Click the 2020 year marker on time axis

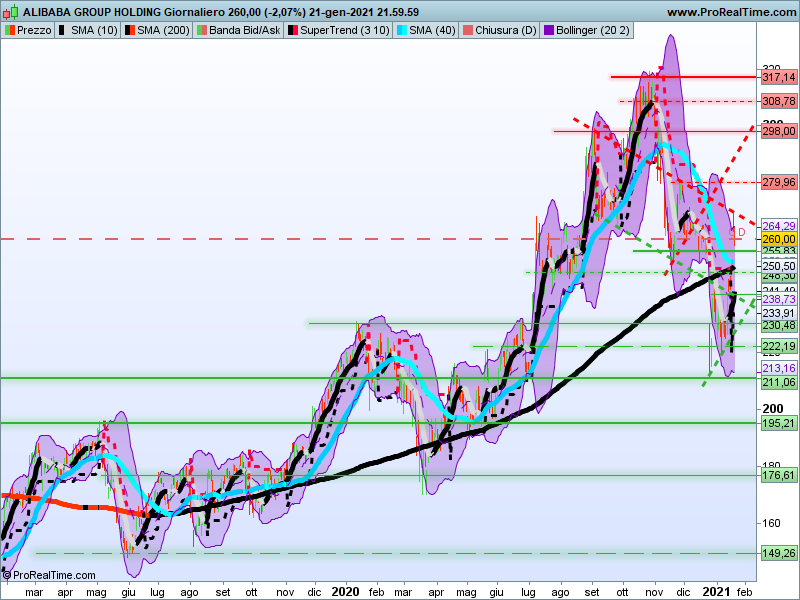click(345, 592)
